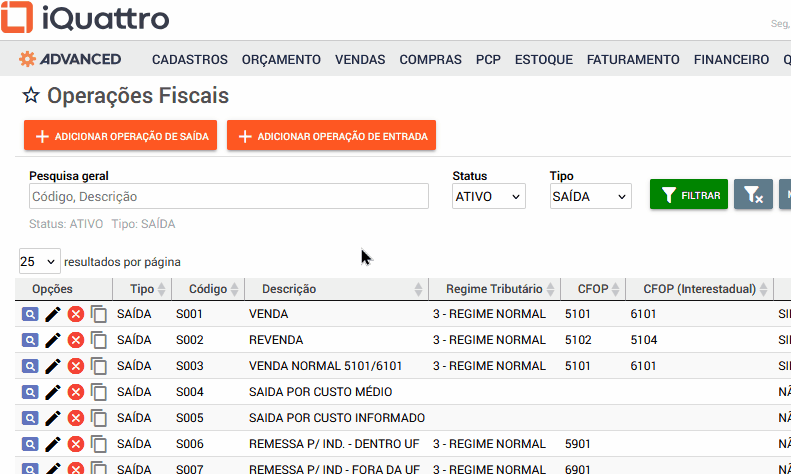Click Adicionar Operação de Entrada button
This screenshot has height=474, width=791.
pyautogui.click(x=331, y=135)
